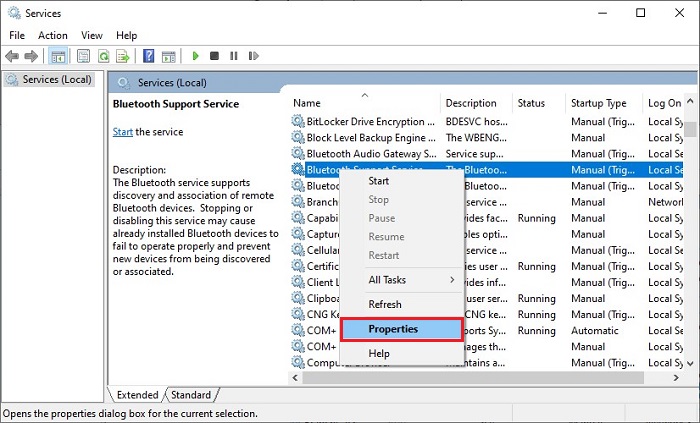Image resolution: width=700 pixels, height=423 pixels.
Task: Click the Network log on cell
Action: [x=665, y=202]
